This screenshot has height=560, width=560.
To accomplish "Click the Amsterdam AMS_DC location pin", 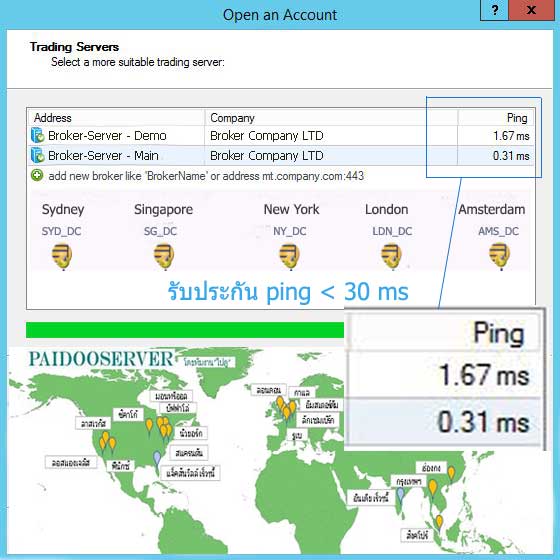I will click(499, 256).
